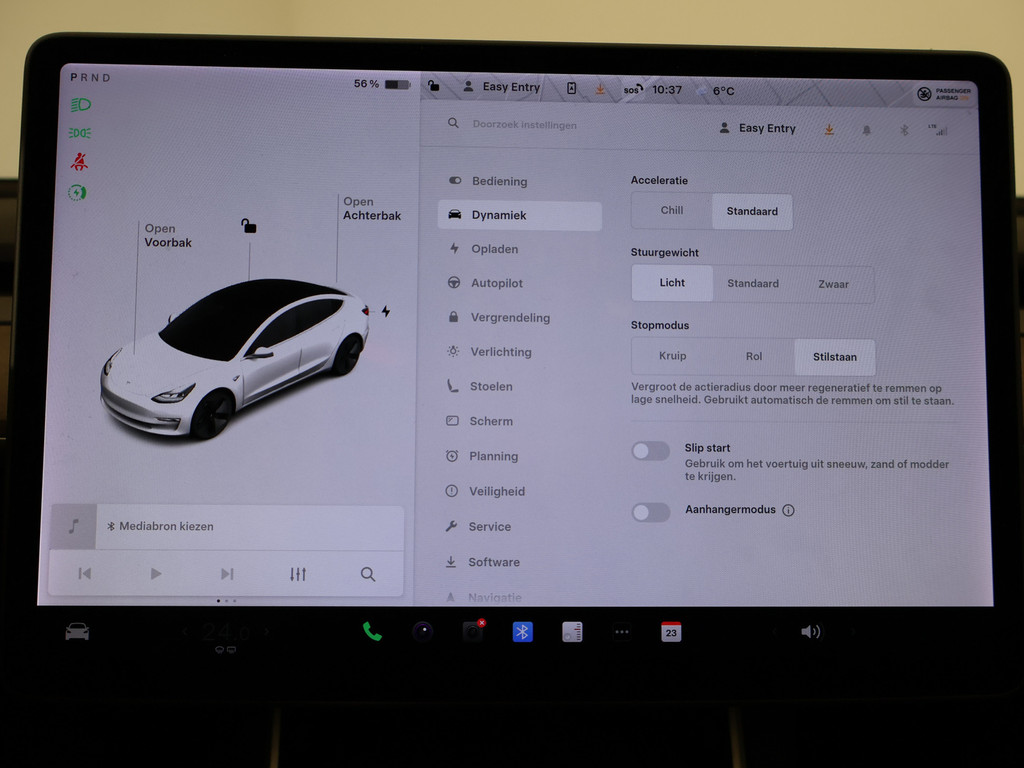Open the three-dots app launcher
This screenshot has width=1024, height=768.
pyautogui.click(x=622, y=631)
